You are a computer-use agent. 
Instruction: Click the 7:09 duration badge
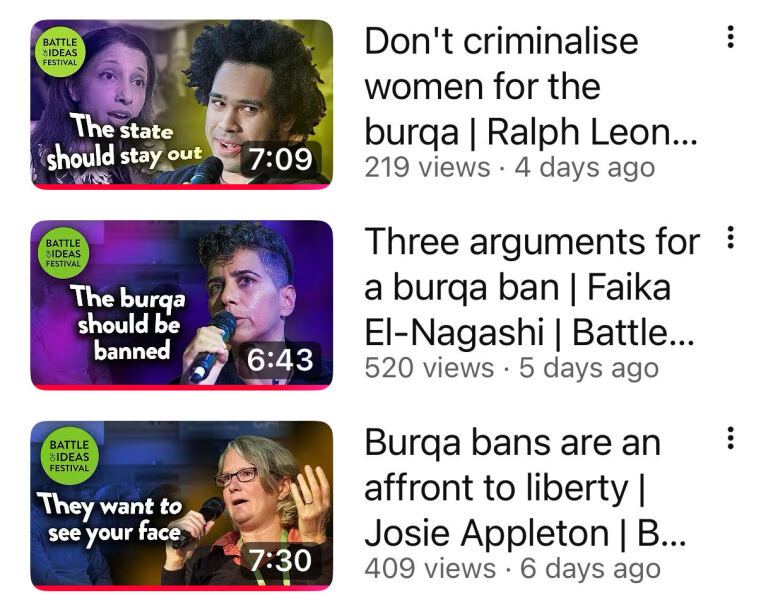pos(281,159)
